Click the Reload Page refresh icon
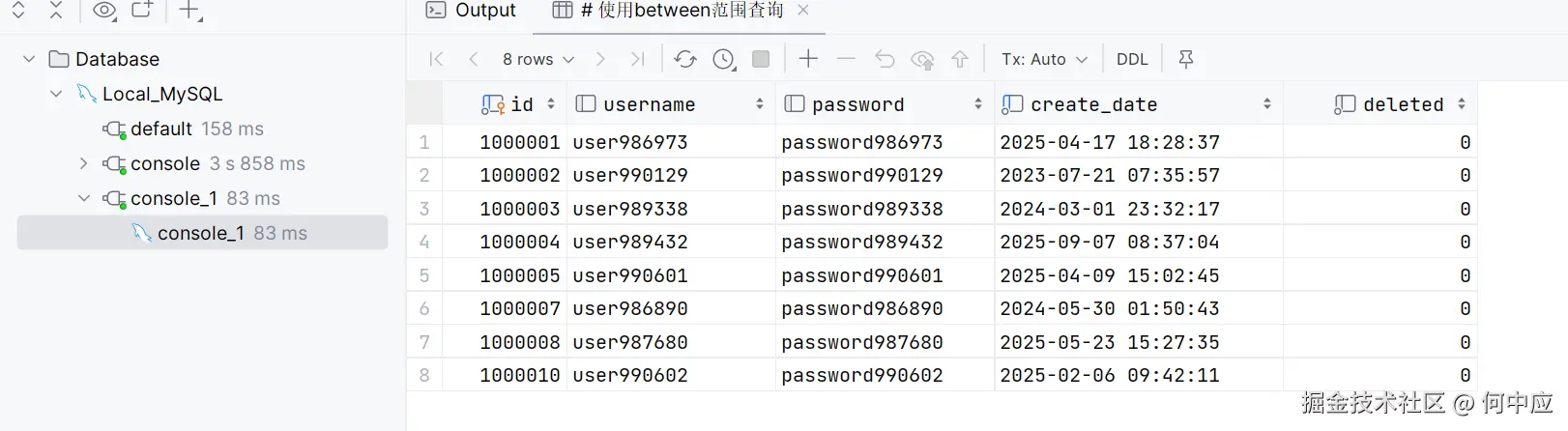This screenshot has width=1568, height=431. [x=685, y=59]
